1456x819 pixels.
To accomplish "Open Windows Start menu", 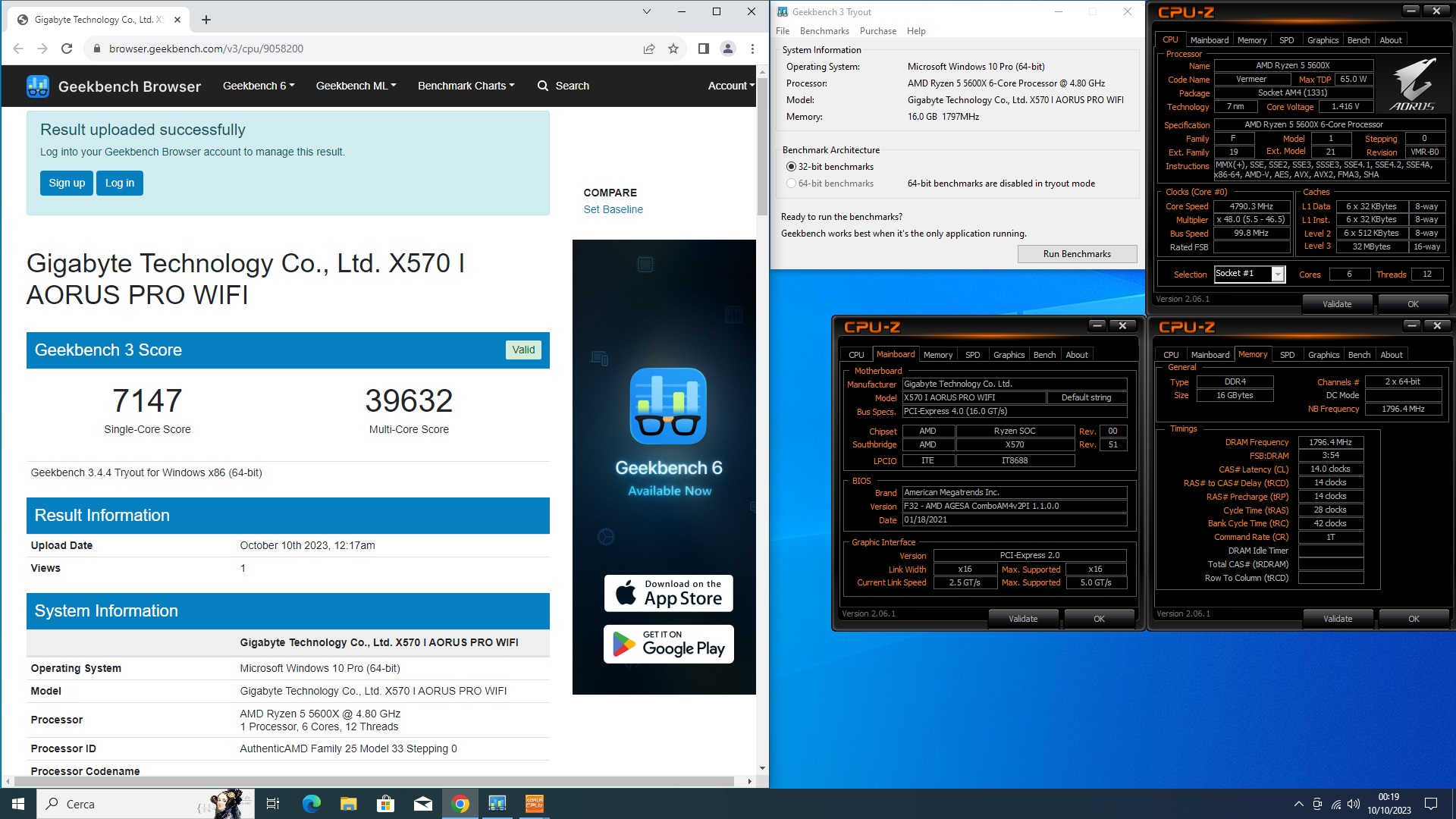I will [18, 804].
